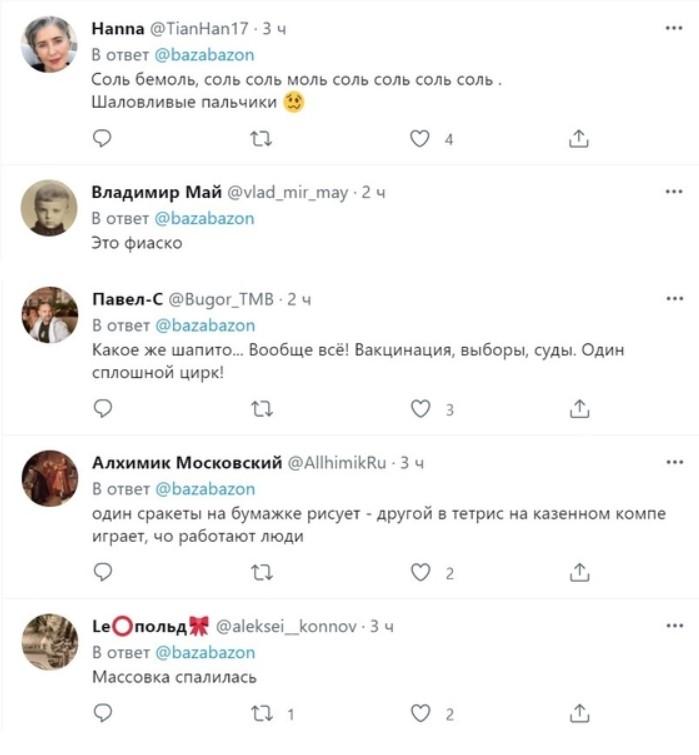View Hanna's profile avatar
Viewport: 699px width, 755px height.
(49, 44)
